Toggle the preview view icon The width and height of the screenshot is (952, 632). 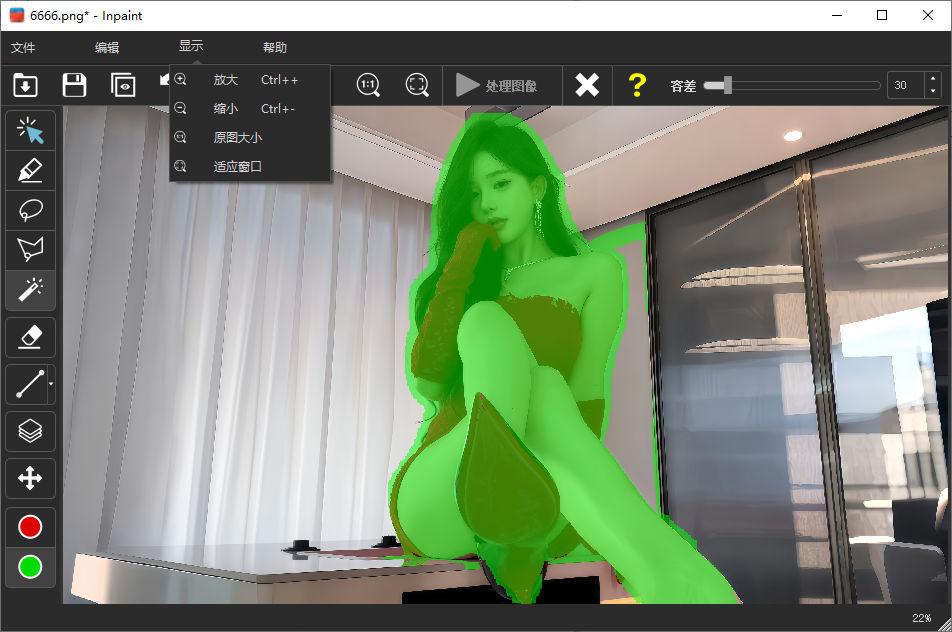coord(123,85)
